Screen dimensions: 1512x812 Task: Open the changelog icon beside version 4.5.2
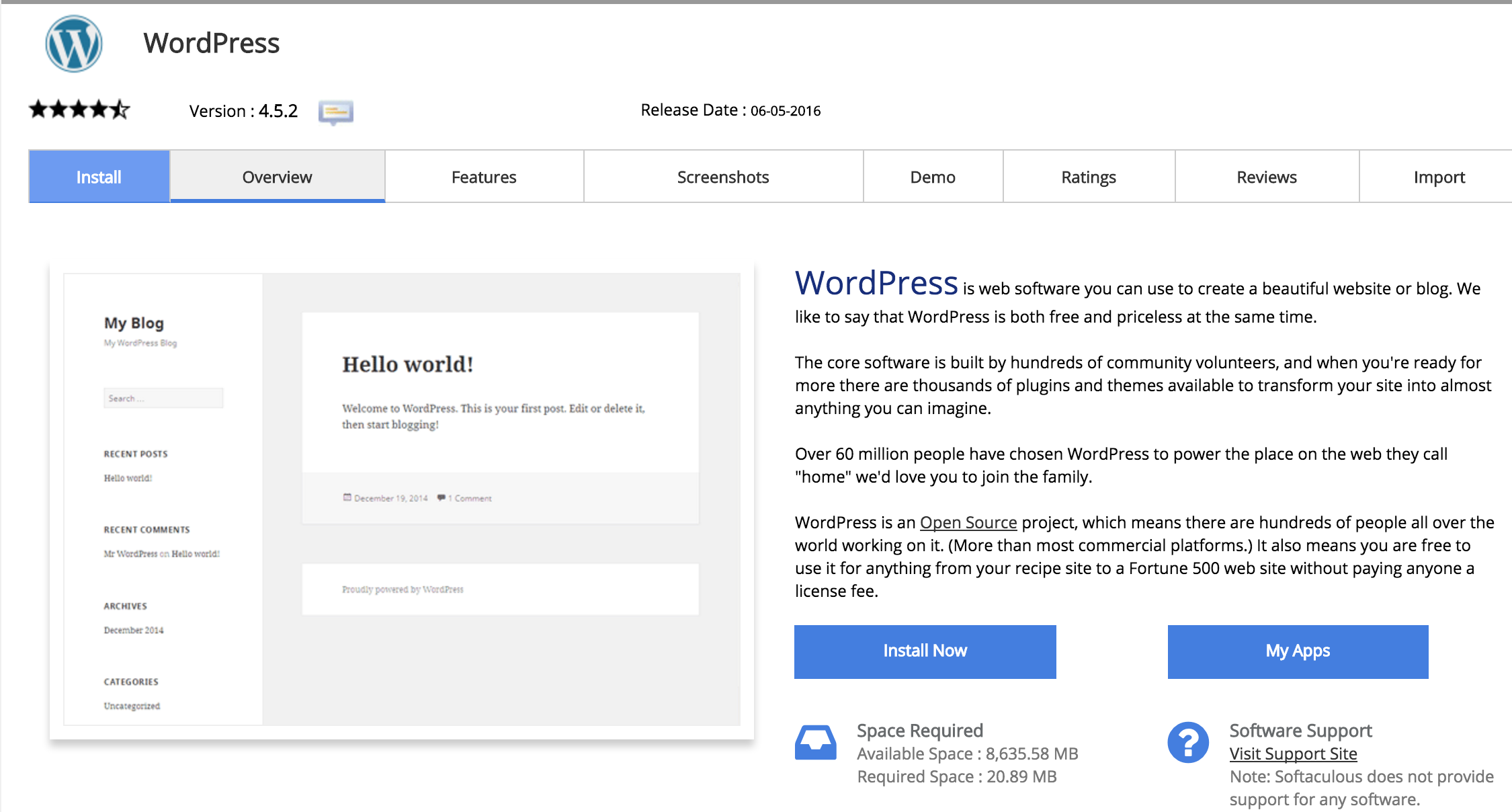335,112
